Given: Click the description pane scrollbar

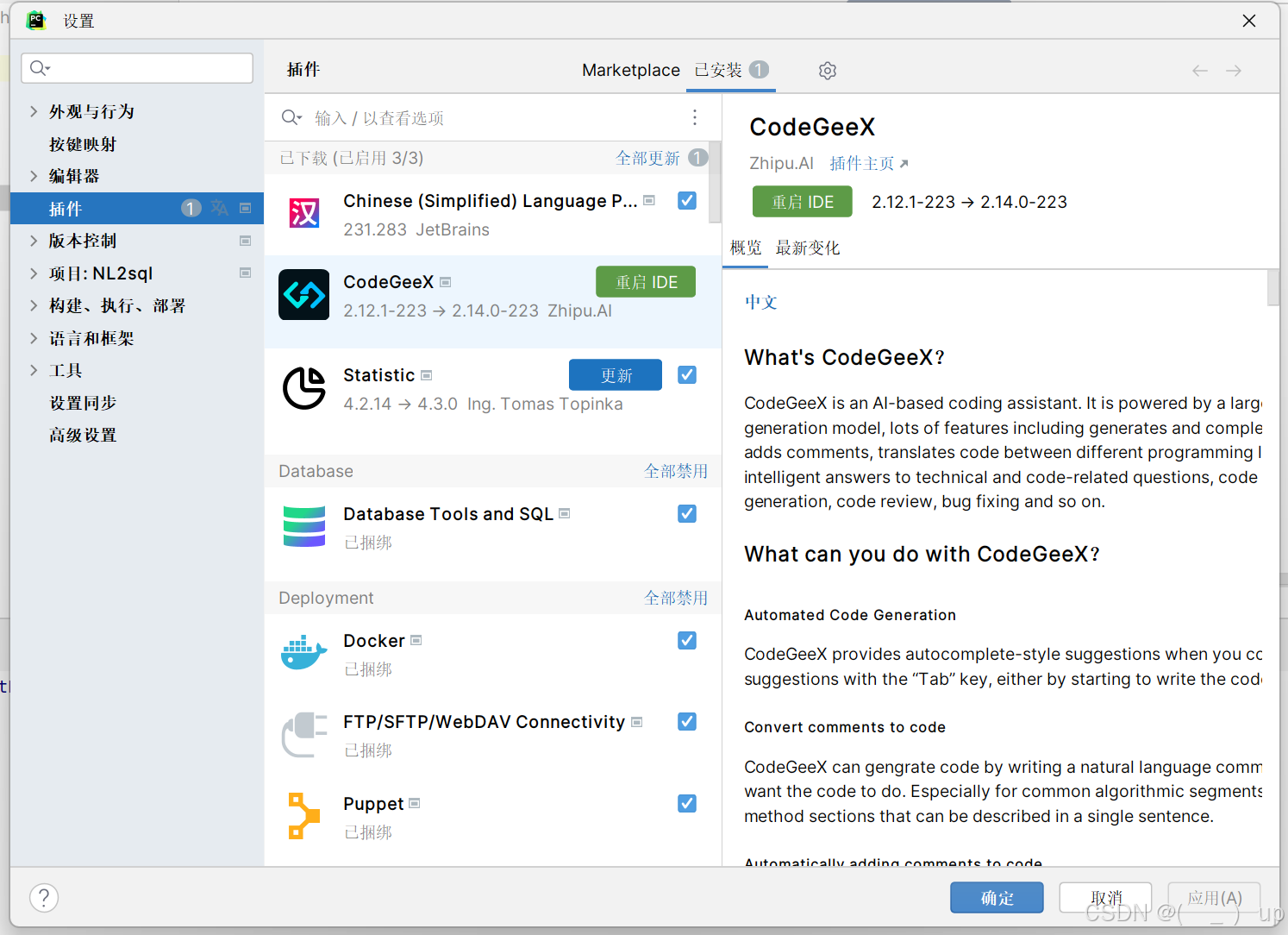Looking at the screenshot, I should [1273, 288].
